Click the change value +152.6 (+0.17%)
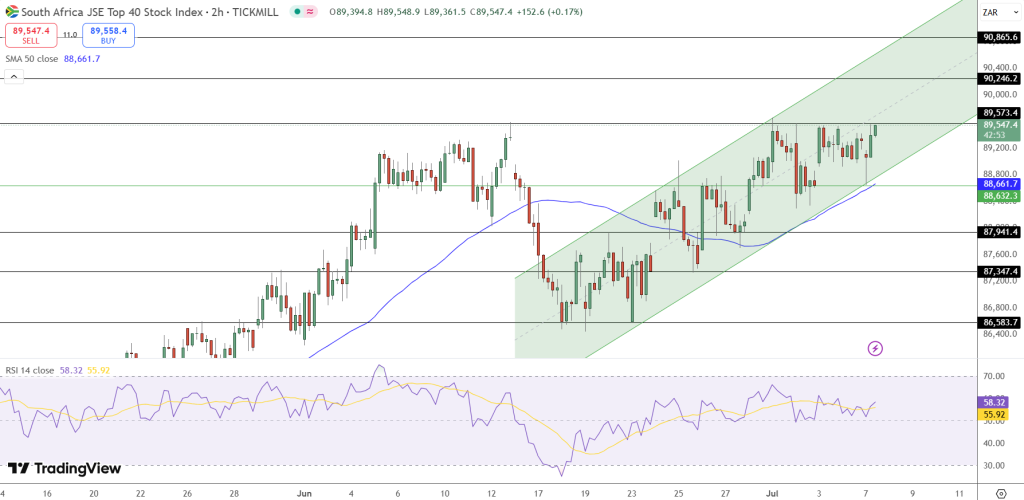Viewport: 1024px width, 500px height. click(x=549, y=12)
